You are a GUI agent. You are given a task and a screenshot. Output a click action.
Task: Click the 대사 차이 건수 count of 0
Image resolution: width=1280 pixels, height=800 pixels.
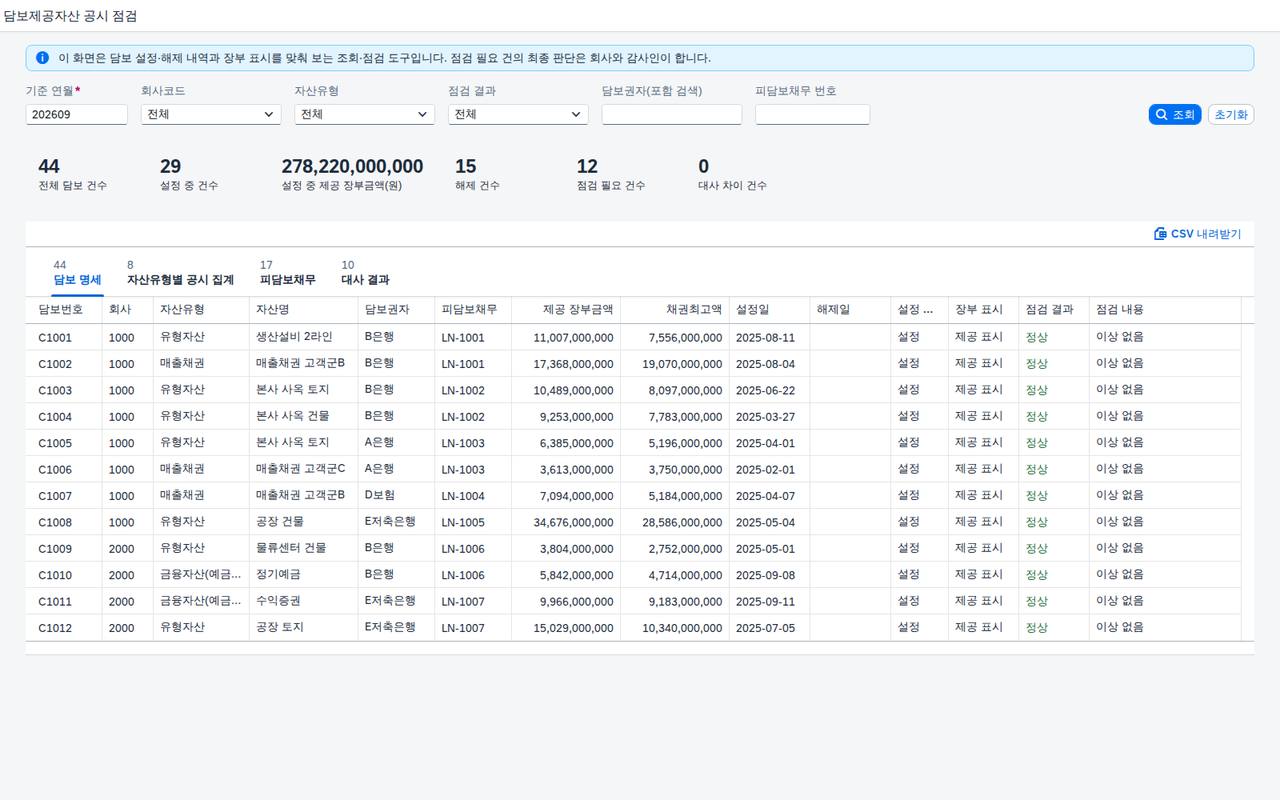click(704, 166)
